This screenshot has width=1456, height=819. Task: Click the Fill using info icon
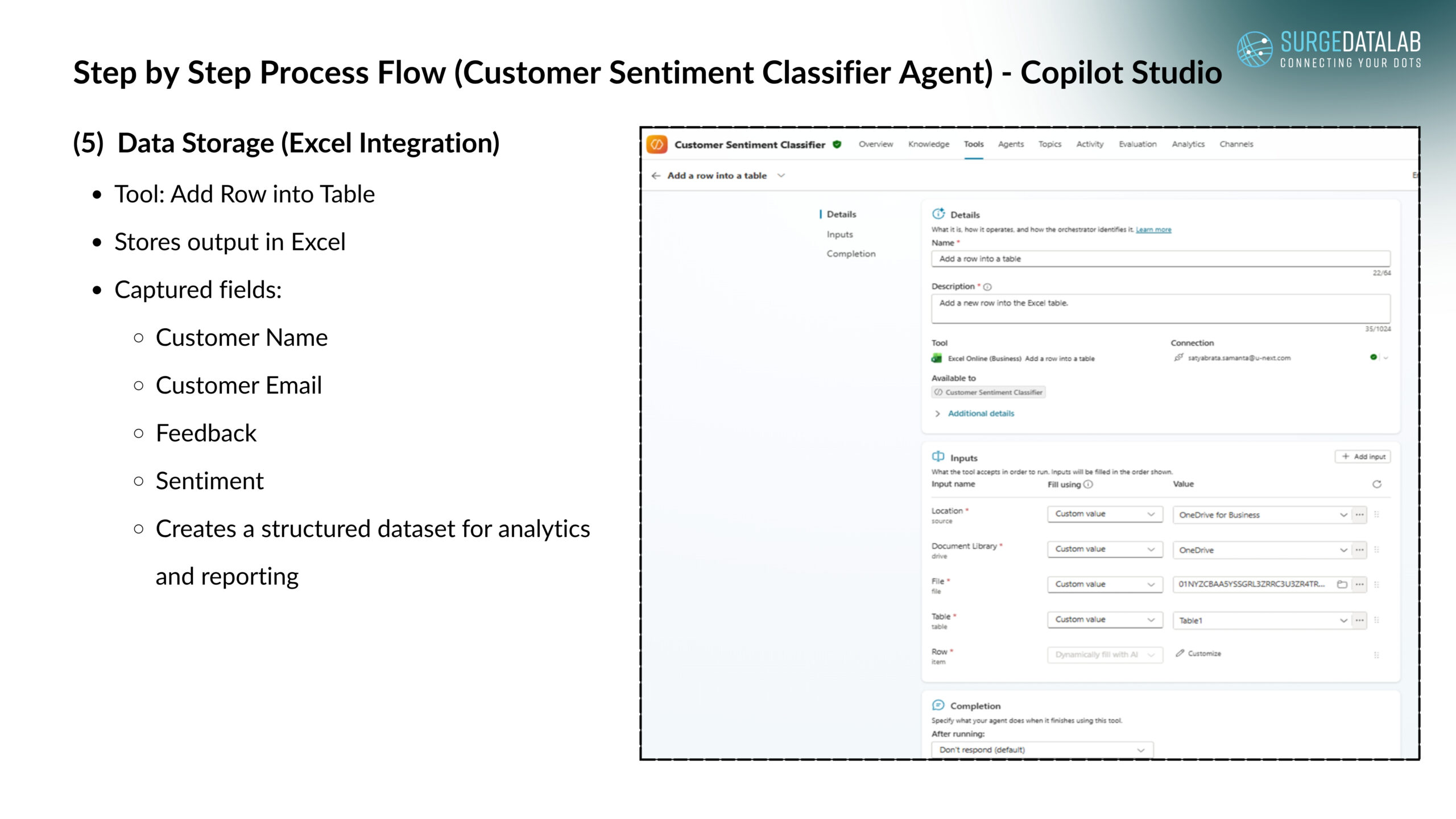1088,485
